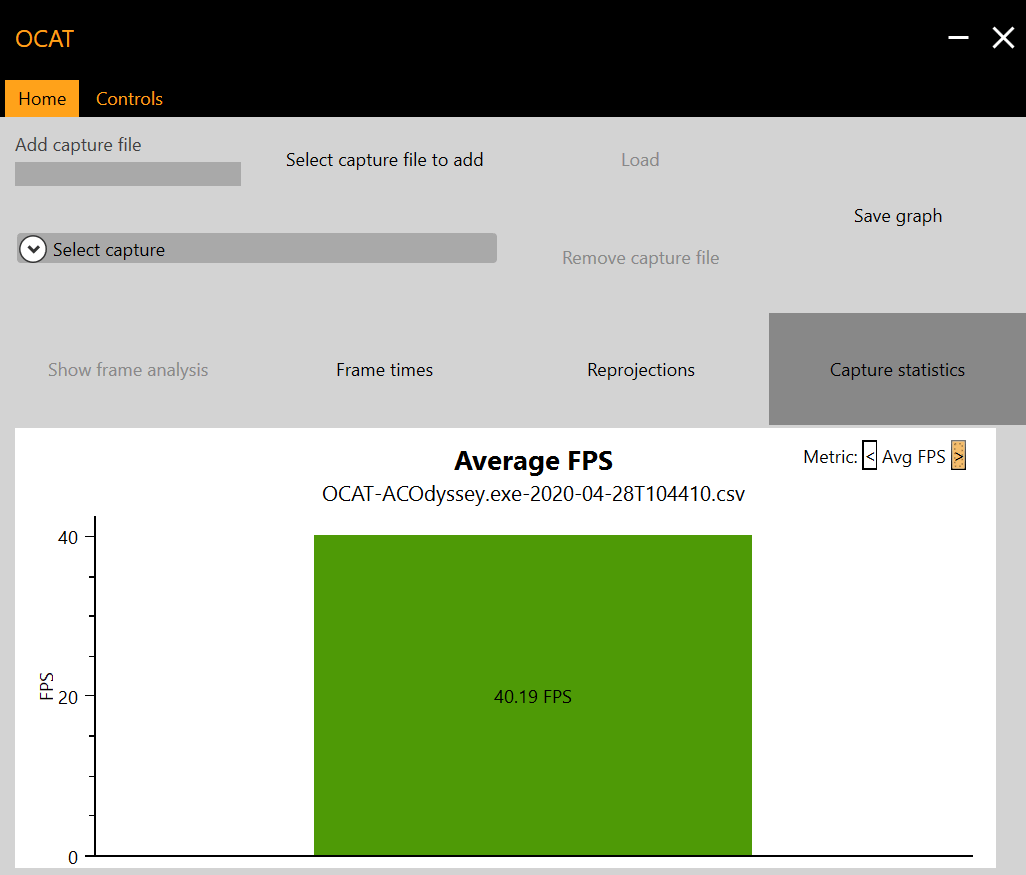Minimize the OCAT window

click(x=958, y=38)
